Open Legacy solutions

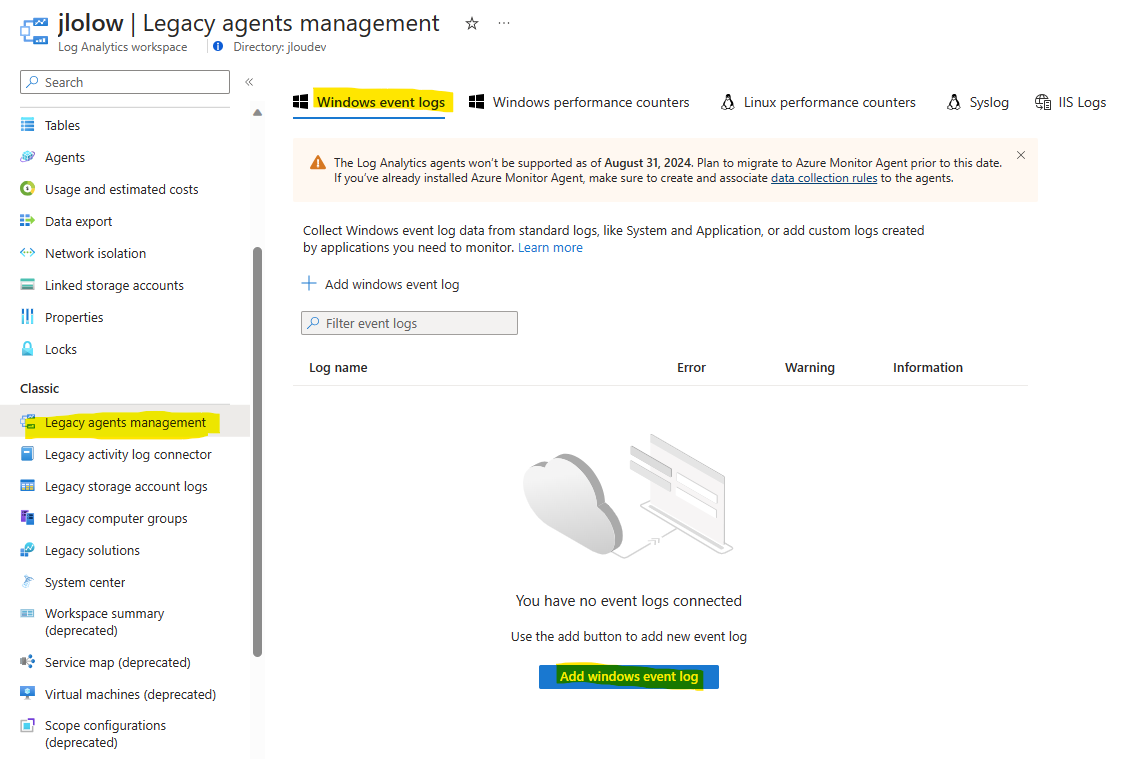click(x=92, y=550)
